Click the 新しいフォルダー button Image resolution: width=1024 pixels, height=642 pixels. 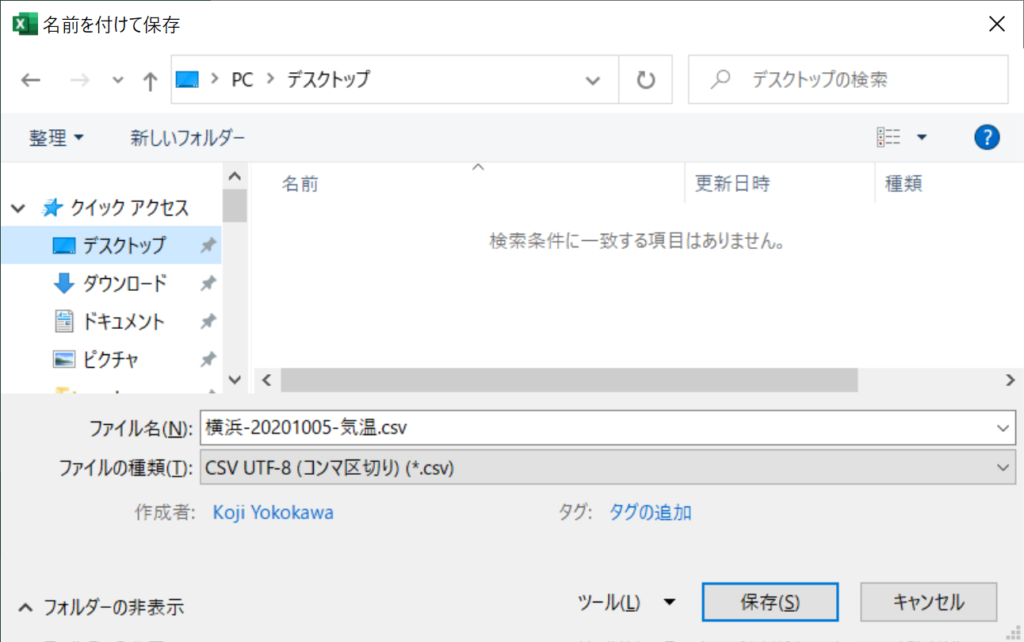[x=187, y=138]
